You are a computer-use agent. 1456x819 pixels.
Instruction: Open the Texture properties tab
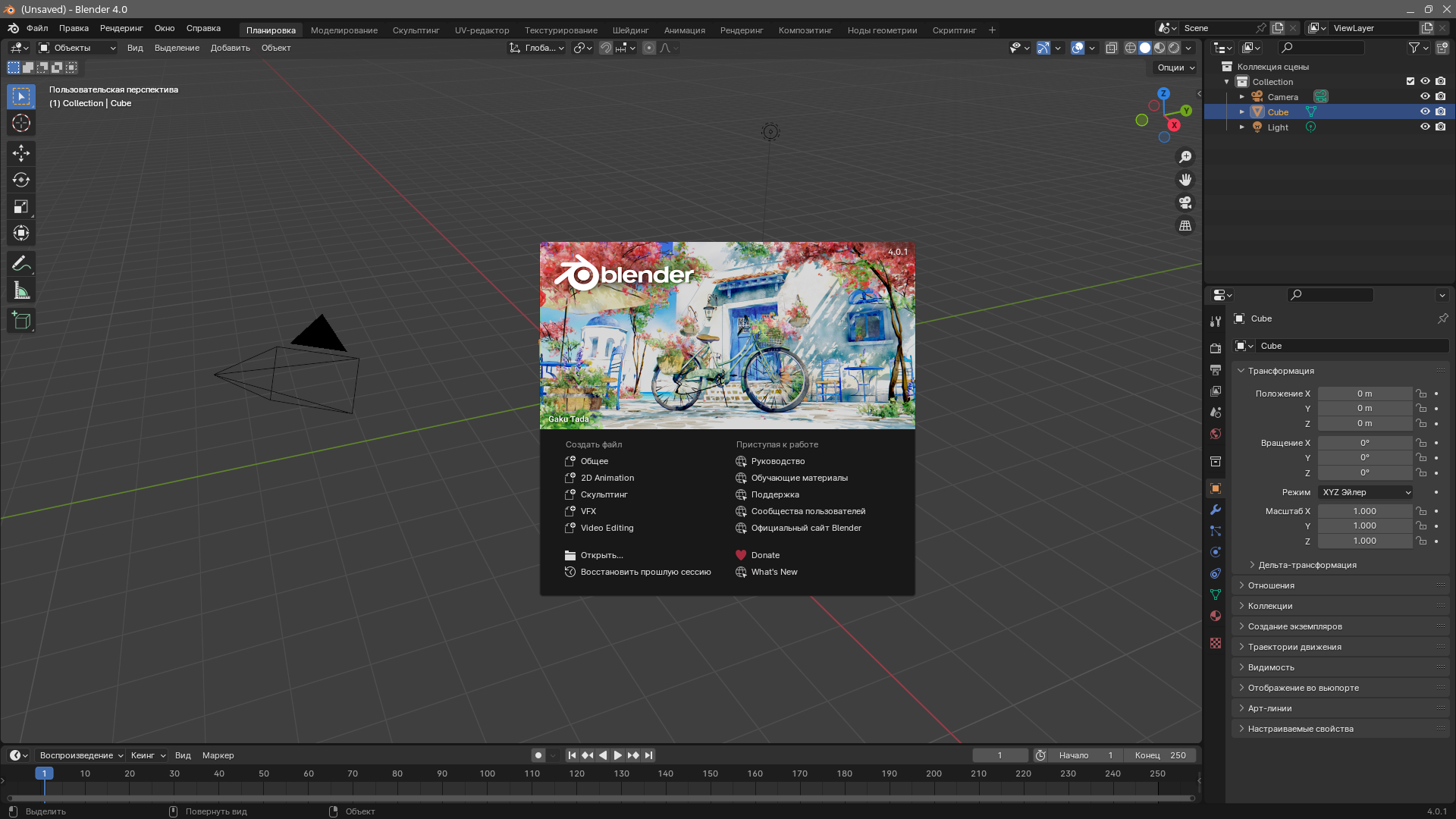pyautogui.click(x=1216, y=643)
